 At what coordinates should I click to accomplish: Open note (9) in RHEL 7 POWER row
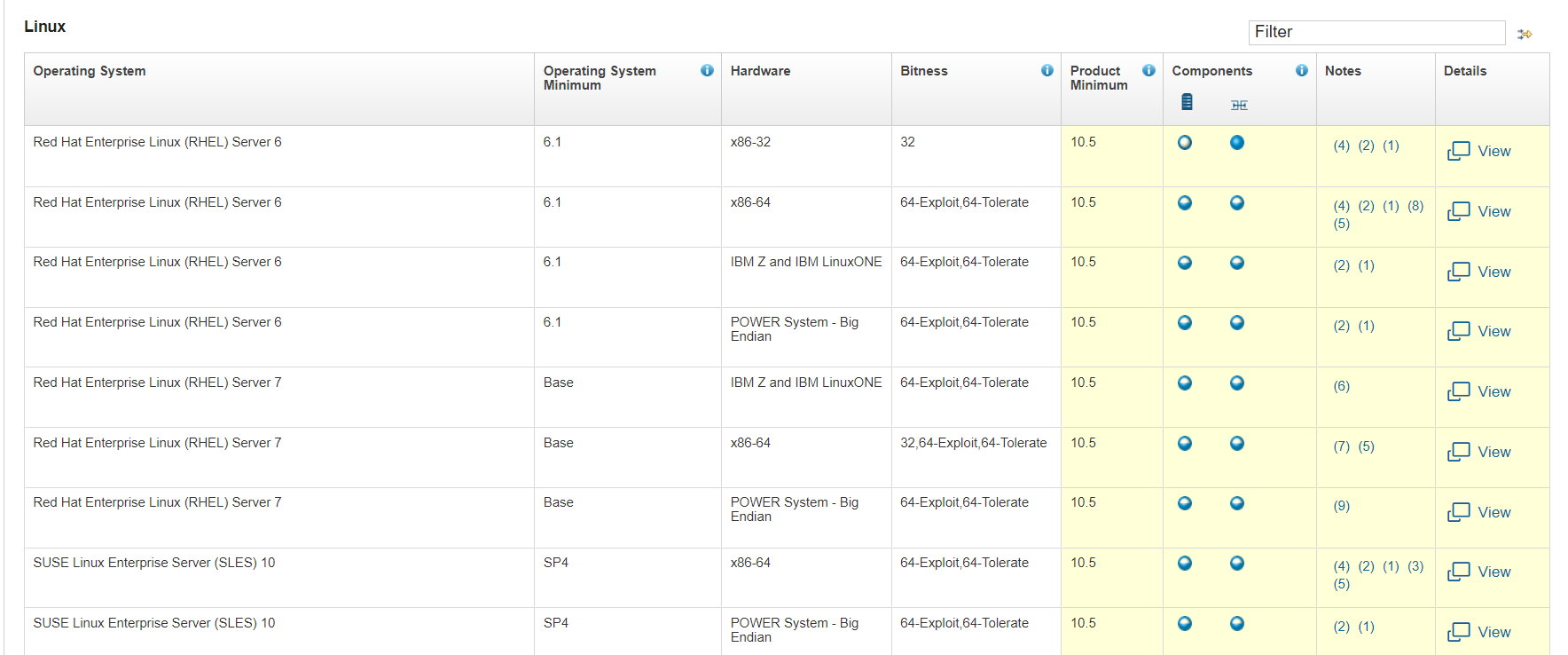[x=1342, y=506]
